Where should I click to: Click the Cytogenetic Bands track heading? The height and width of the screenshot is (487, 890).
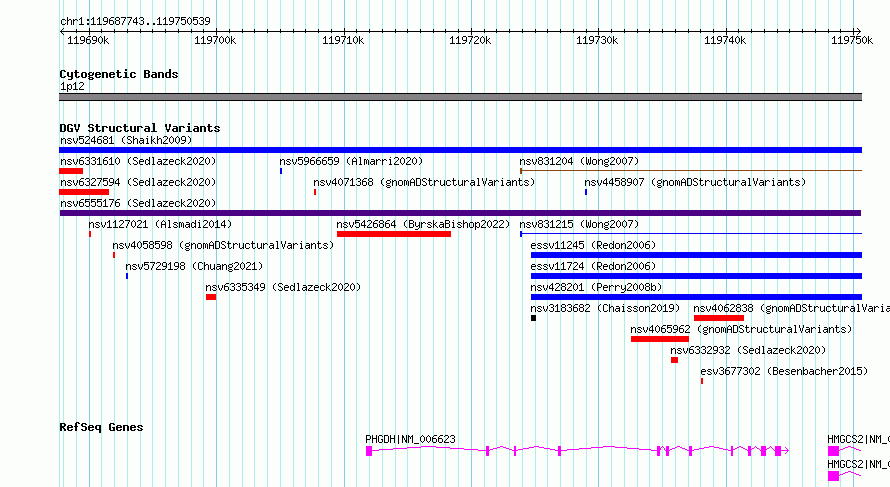119,74
